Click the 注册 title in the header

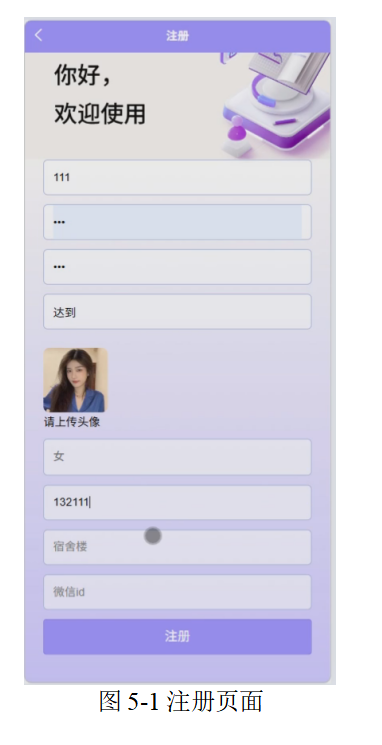[x=178, y=36]
